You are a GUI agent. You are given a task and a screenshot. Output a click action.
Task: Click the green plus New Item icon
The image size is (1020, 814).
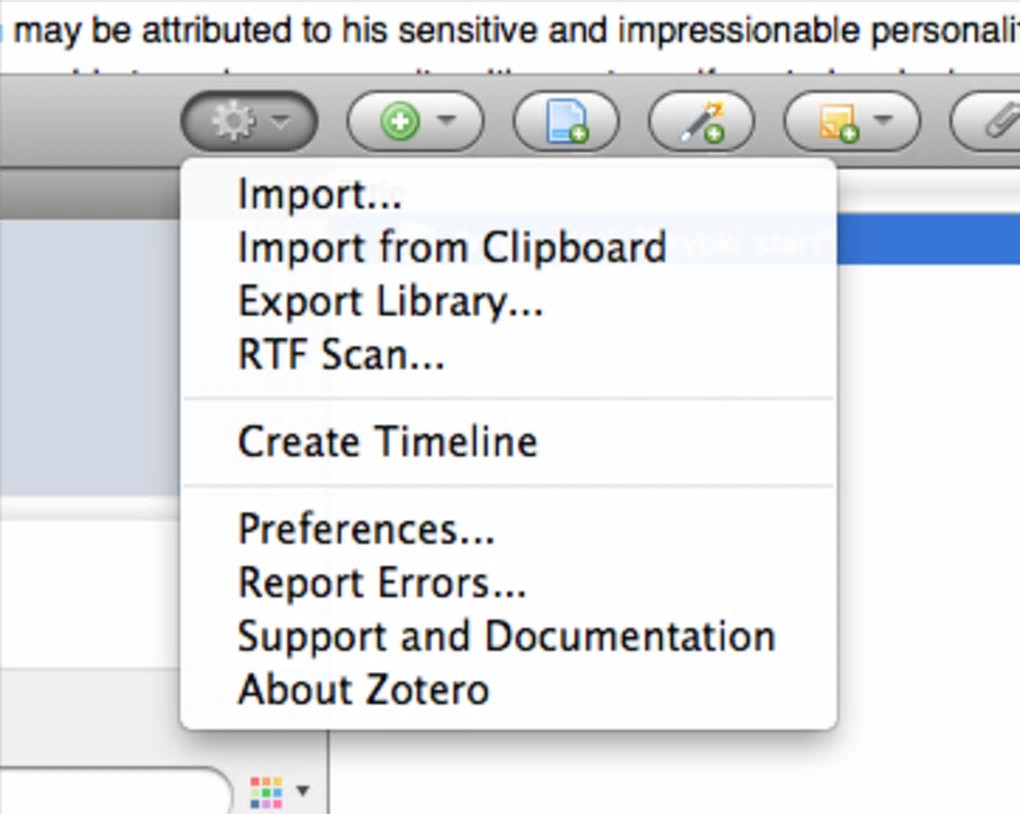(400, 123)
